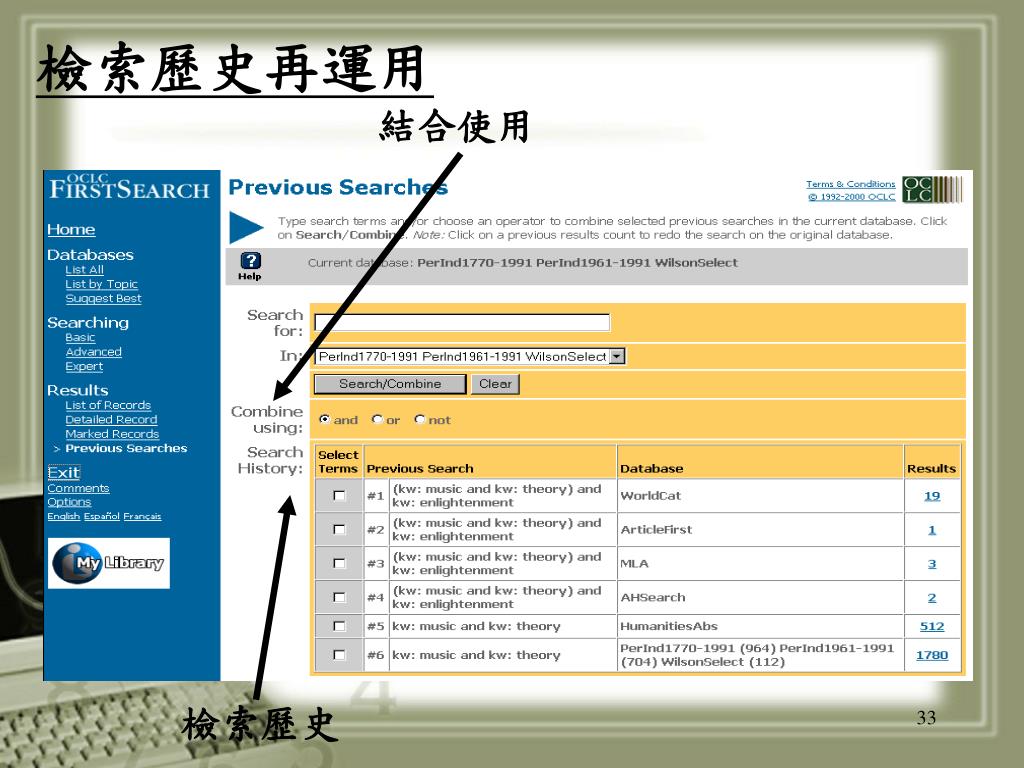Check the select box for search #3
The width and height of the screenshot is (1024, 768).
[339, 564]
